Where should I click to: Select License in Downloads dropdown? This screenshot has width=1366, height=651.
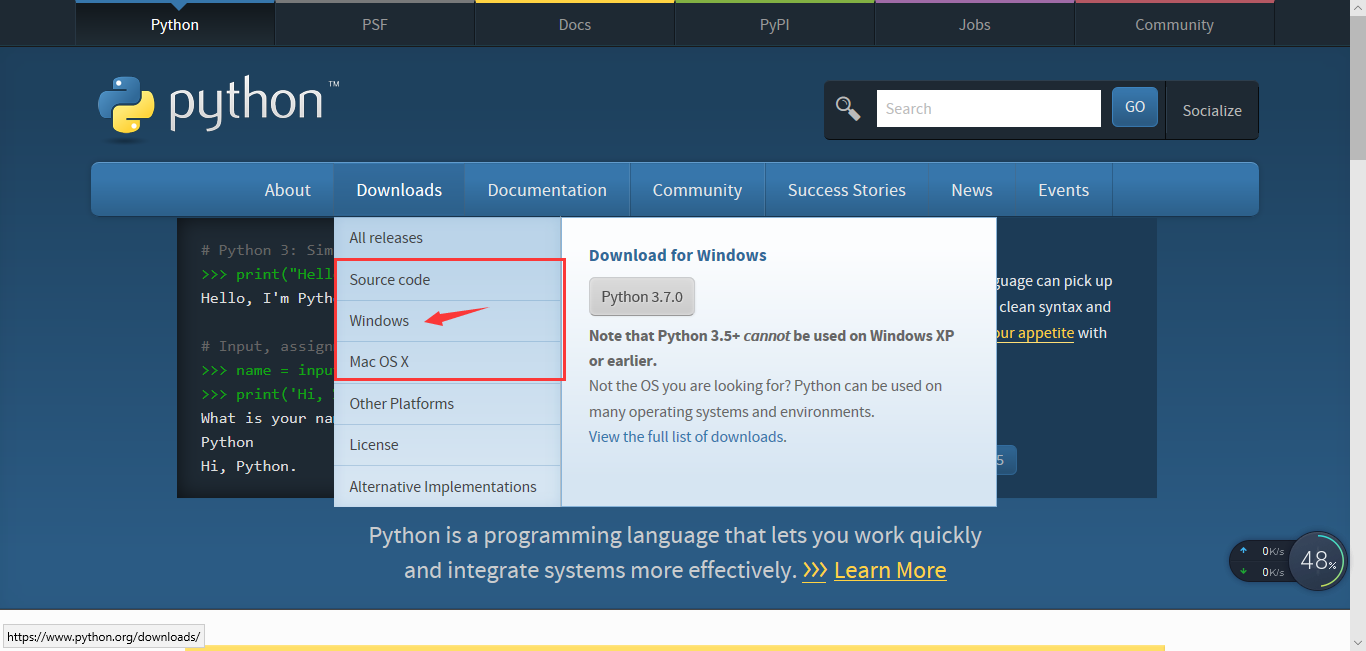[447, 445]
